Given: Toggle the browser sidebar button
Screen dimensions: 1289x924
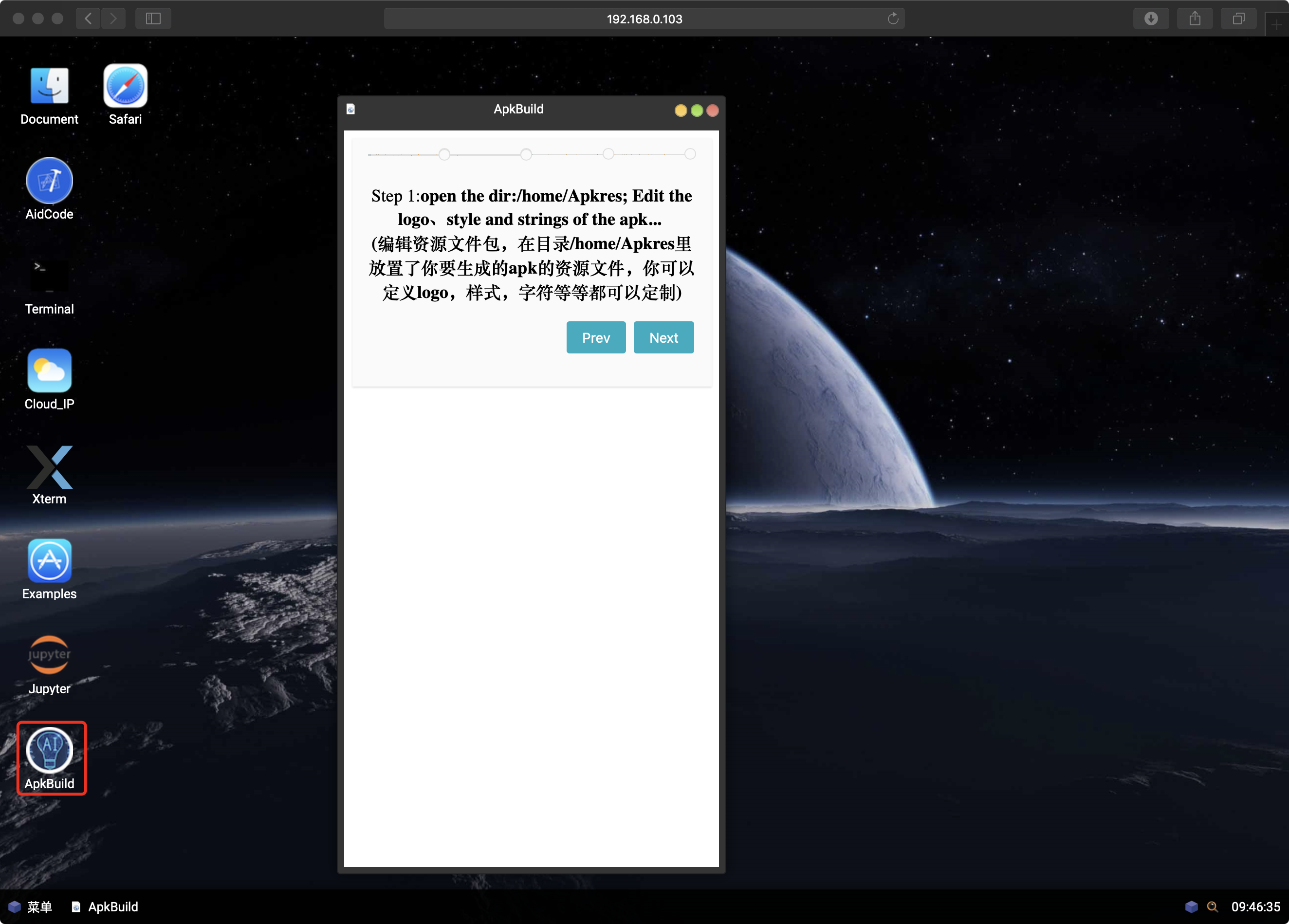Looking at the screenshot, I should click(153, 19).
